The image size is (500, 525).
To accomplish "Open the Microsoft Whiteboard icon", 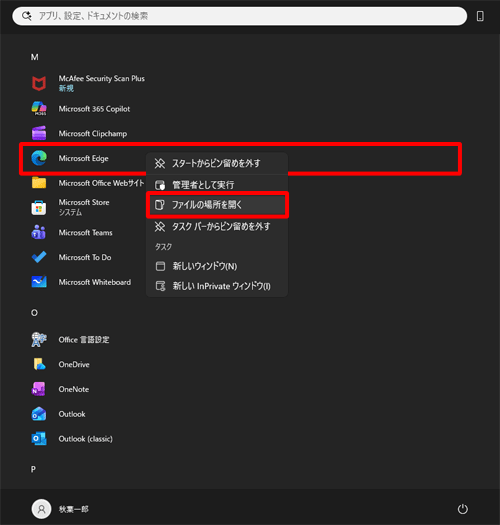I will (x=39, y=282).
